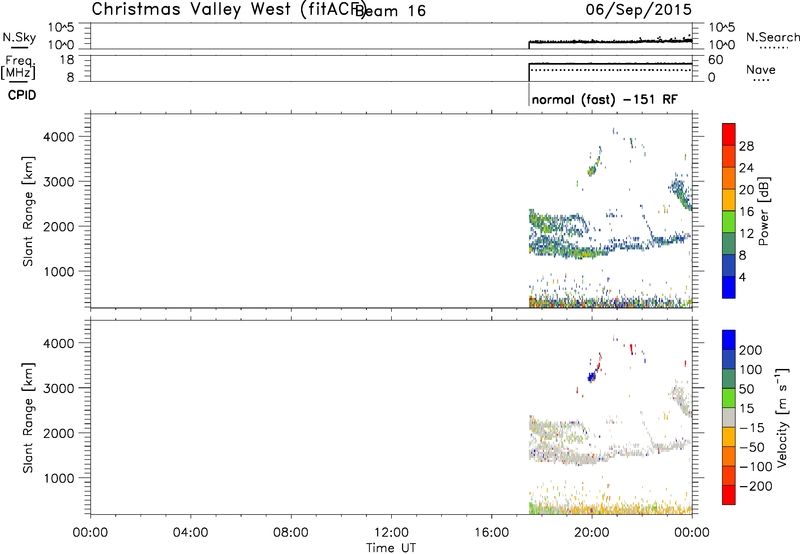Image resolution: width=800 pixels, height=554 pixels.
Task: Click the blue velocity echo near 3200 km
Action: coord(591,377)
